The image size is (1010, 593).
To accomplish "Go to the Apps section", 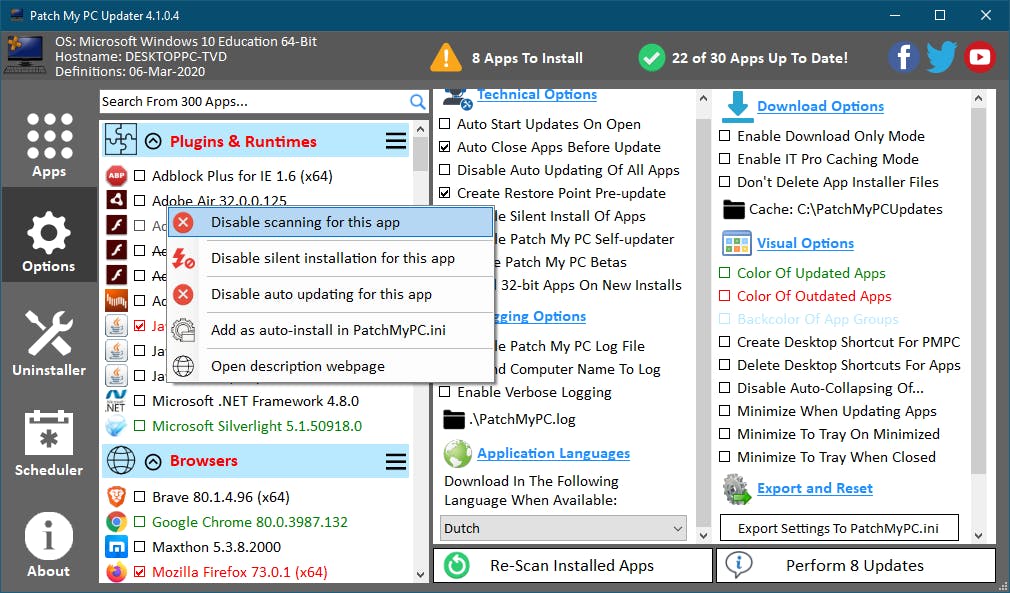I will [x=49, y=146].
